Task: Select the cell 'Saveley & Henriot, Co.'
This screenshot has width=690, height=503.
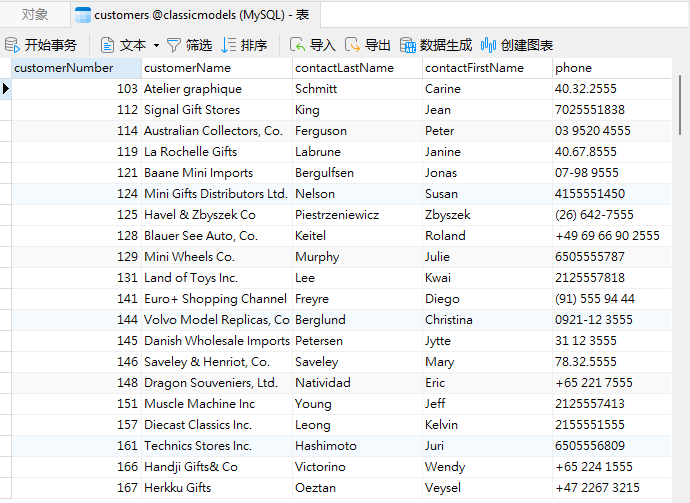Action: 217,362
